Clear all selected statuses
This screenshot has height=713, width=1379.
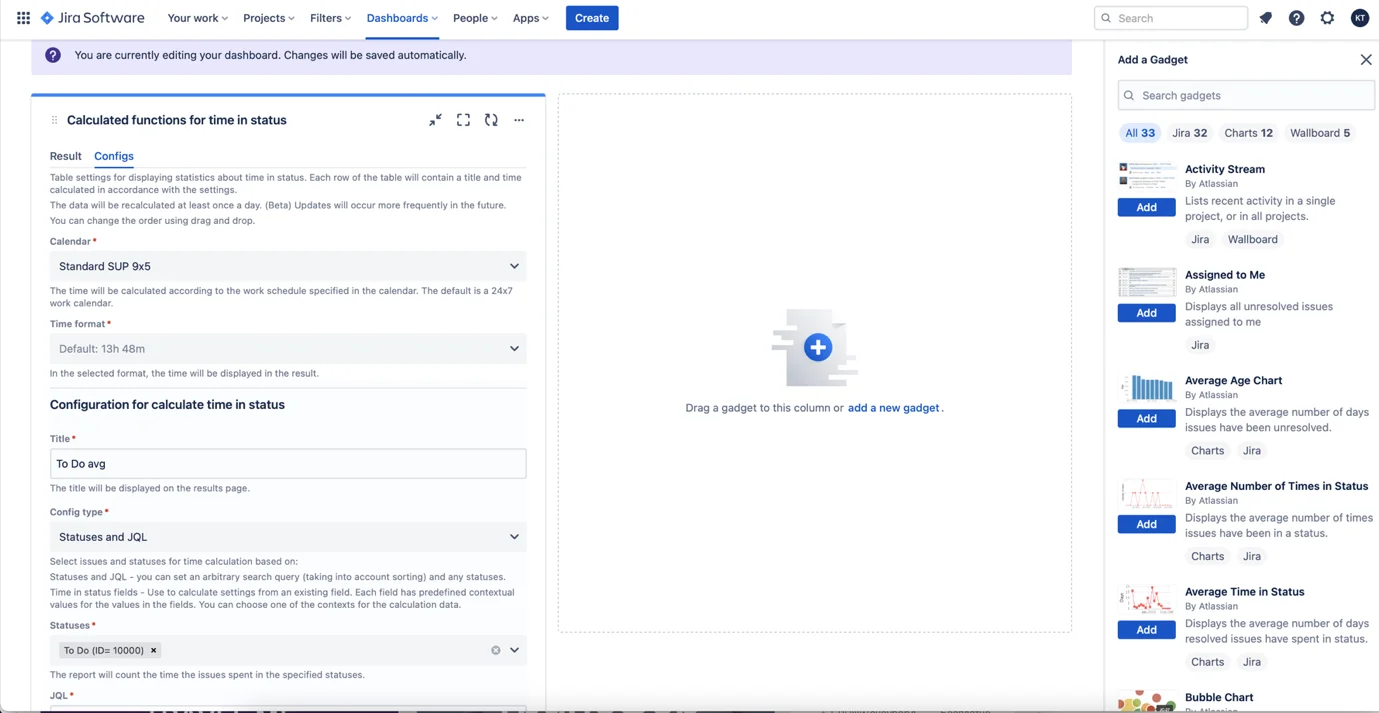click(495, 650)
